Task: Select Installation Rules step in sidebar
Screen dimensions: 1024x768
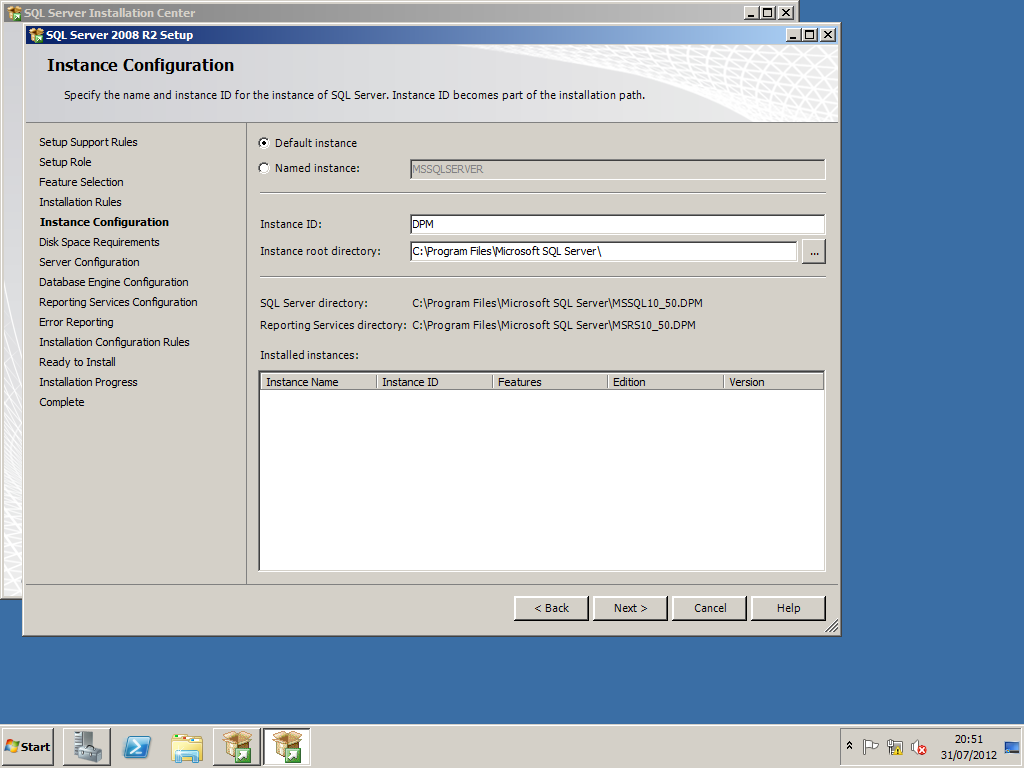Action: click(80, 202)
